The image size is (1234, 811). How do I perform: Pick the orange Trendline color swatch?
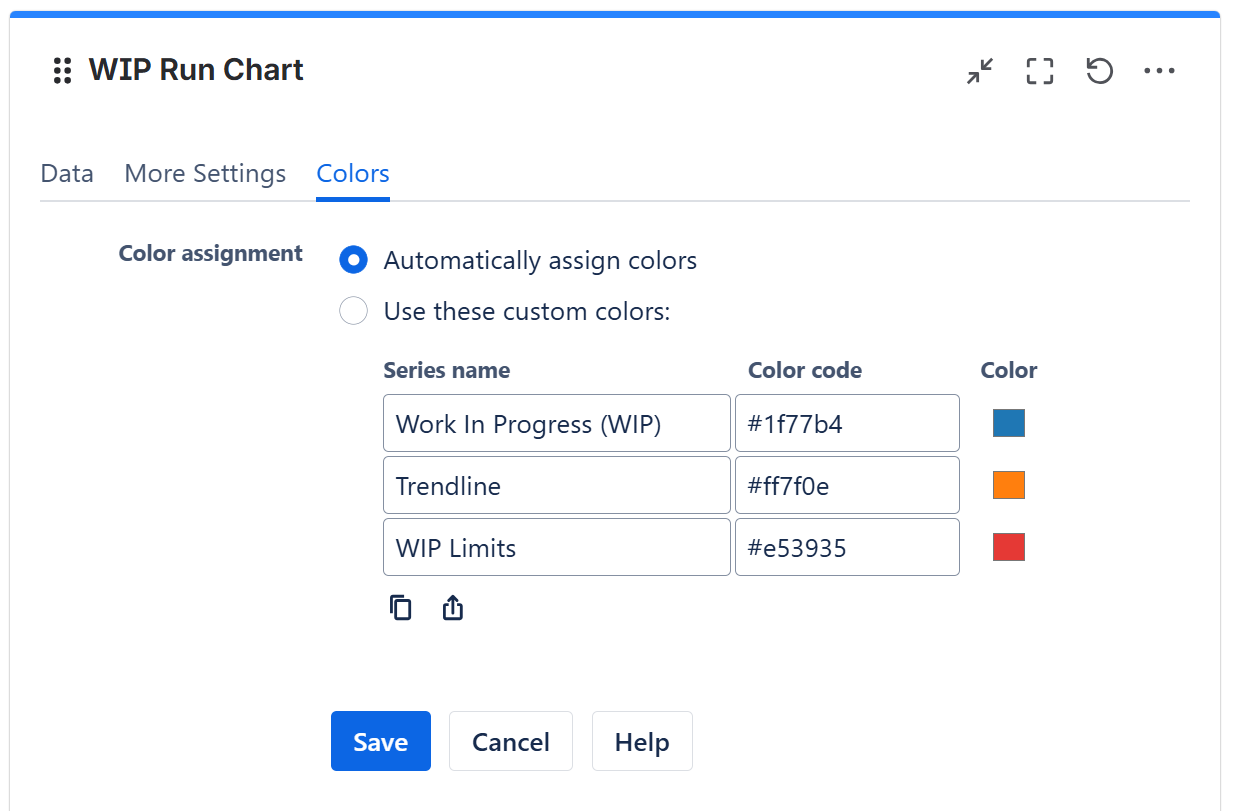click(1008, 485)
